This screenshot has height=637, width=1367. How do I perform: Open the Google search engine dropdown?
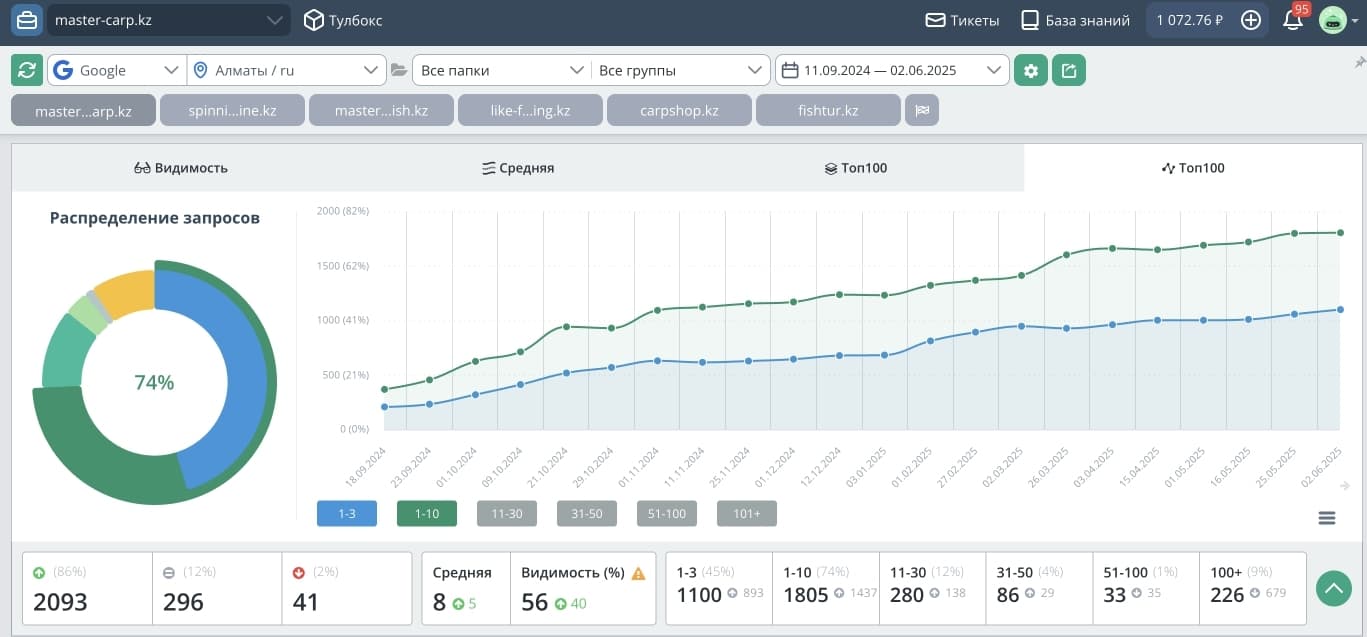click(116, 70)
